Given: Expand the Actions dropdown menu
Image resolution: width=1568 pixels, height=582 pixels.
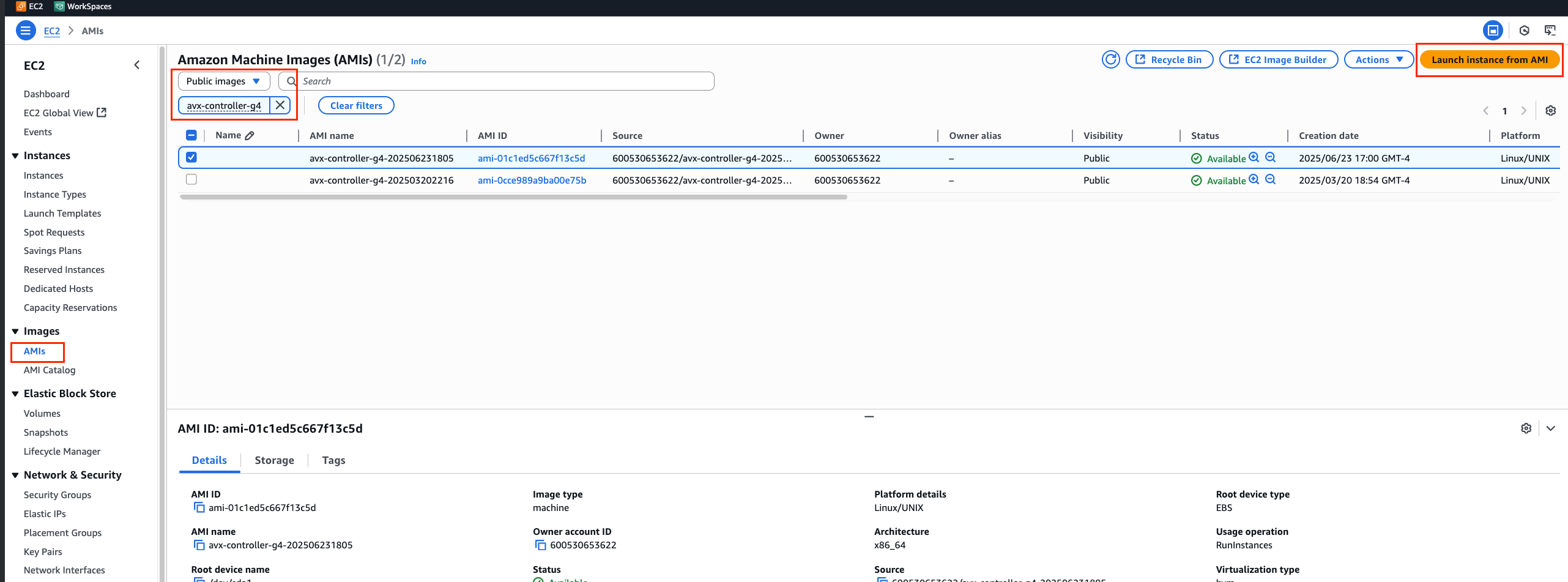Looking at the screenshot, I should pyautogui.click(x=1378, y=59).
